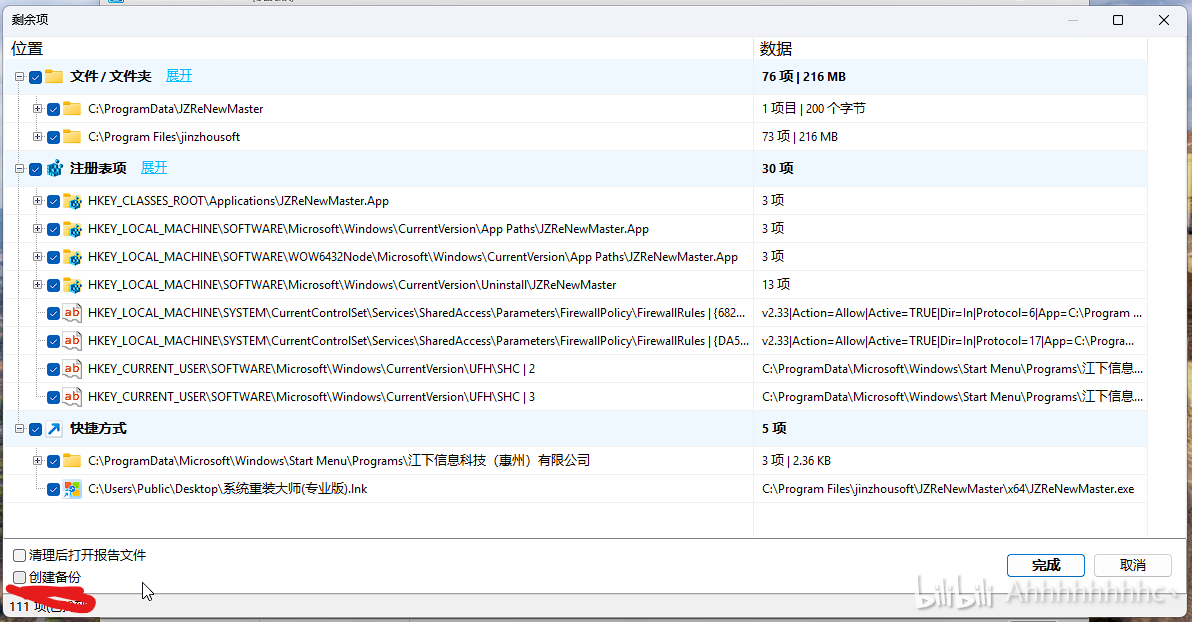Select the Protocol=17 firewall rule data cell

(948, 341)
